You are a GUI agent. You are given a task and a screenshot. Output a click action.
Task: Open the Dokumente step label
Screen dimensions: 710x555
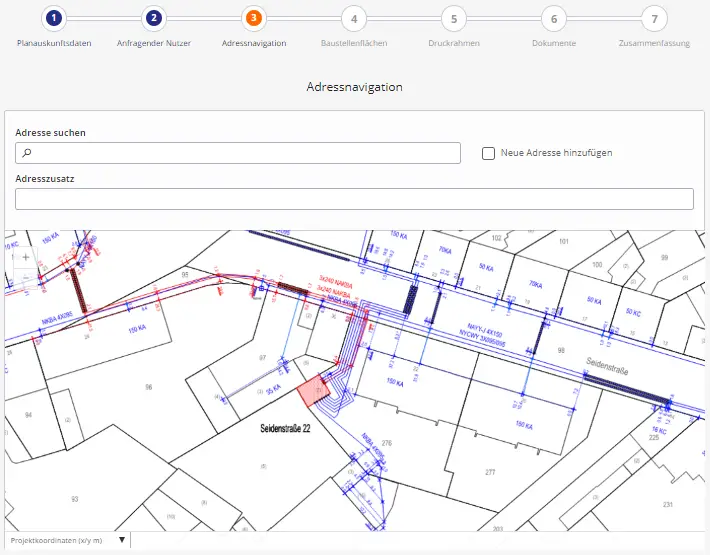[554, 43]
